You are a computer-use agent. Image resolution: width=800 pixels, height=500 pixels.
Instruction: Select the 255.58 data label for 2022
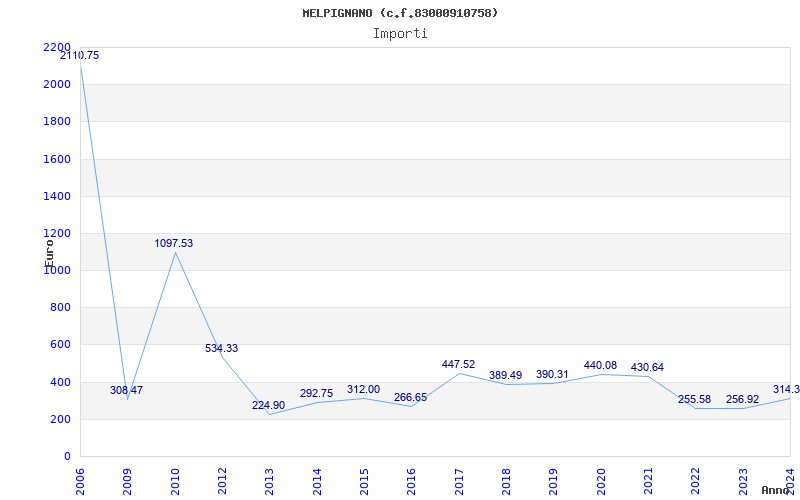694,400
